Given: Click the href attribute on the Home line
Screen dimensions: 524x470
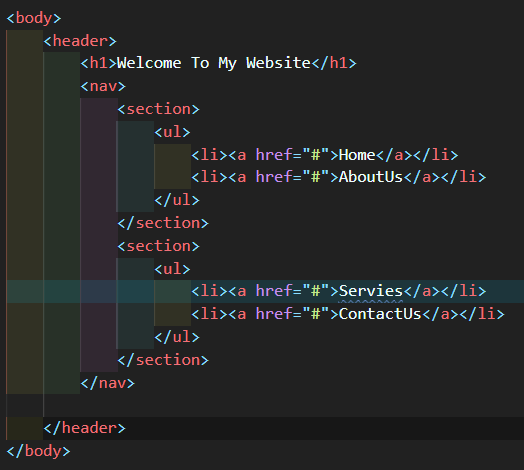Looking at the screenshot, I should point(274,155).
